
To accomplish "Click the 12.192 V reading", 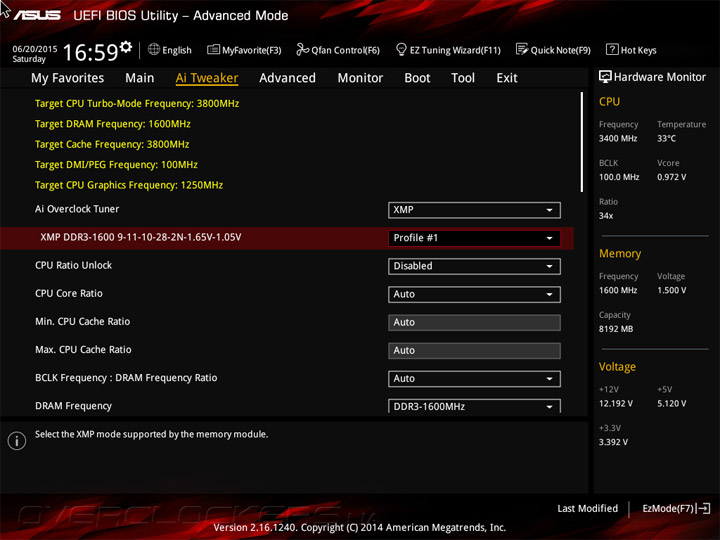I will click(616, 403).
